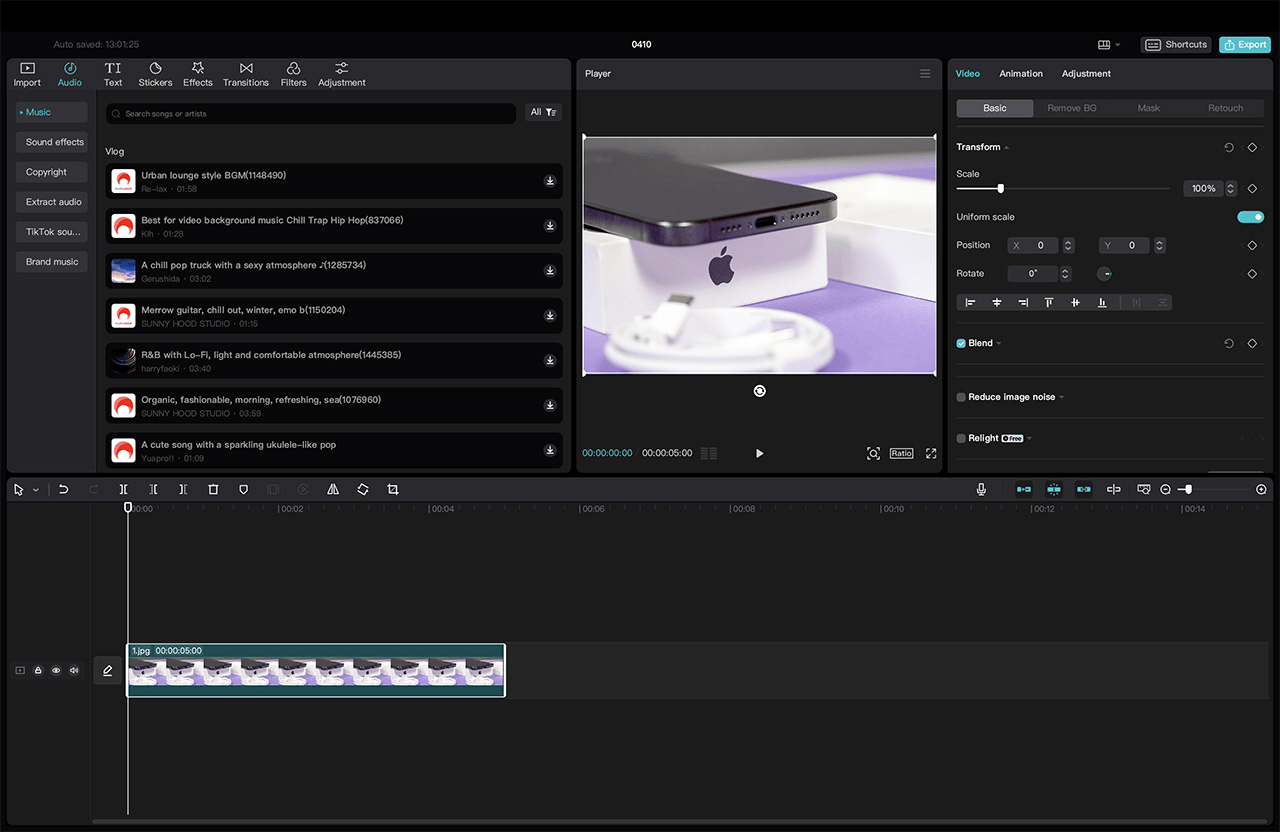Align the clip to the left
Screen dimensions: 1280x832
[970, 302]
